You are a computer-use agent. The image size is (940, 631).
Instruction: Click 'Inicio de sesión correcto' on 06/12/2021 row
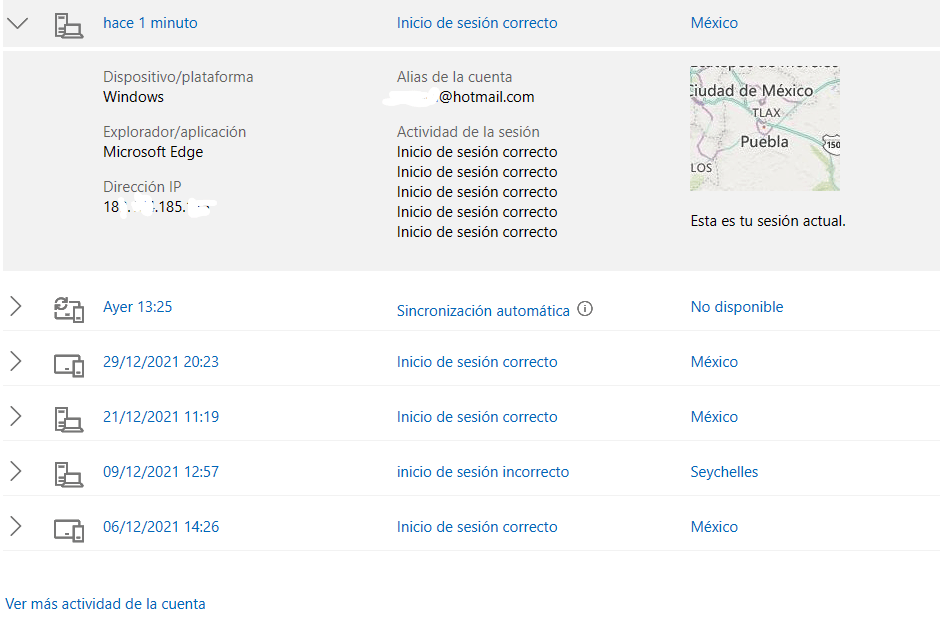click(477, 527)
